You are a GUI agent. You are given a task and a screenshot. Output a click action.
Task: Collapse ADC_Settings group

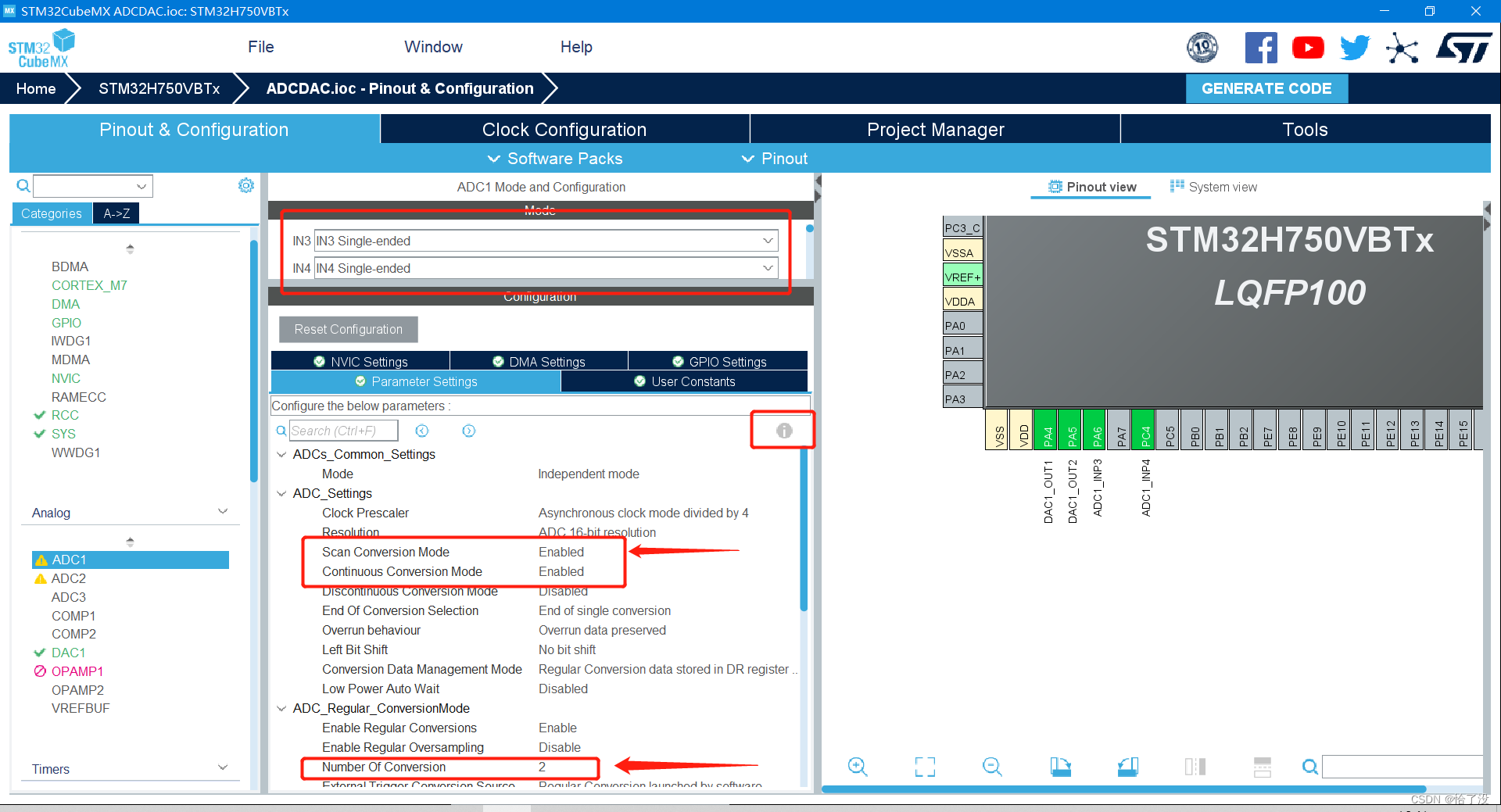tap(281, 493)
